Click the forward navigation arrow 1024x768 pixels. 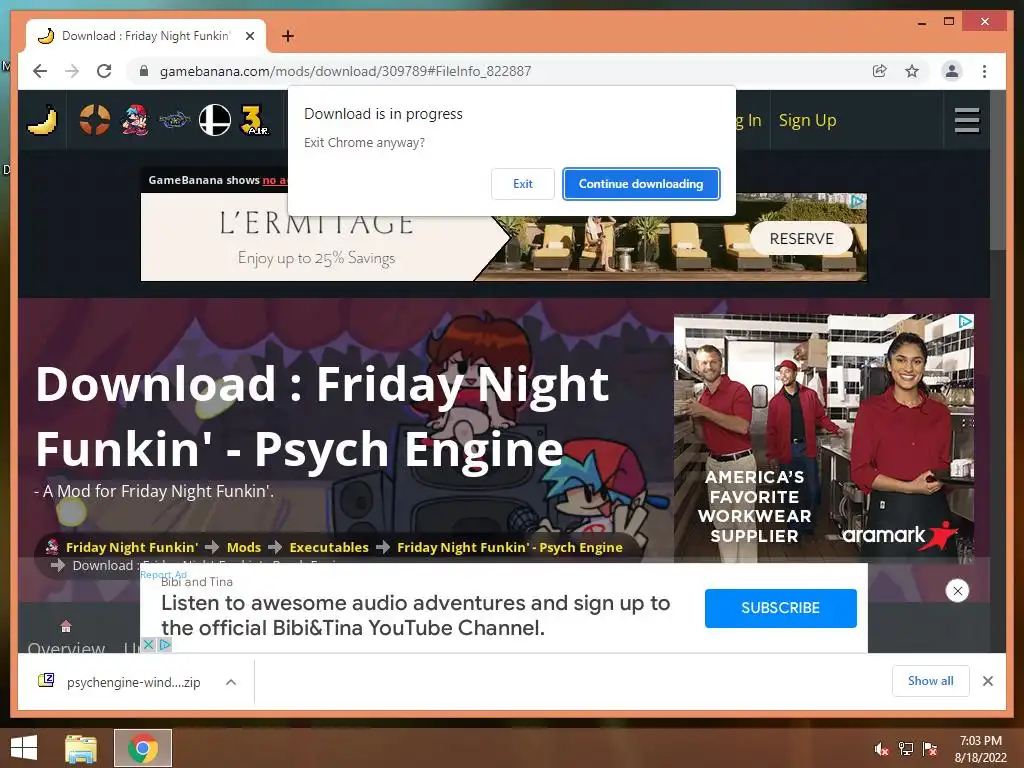[x=72, y=71]
